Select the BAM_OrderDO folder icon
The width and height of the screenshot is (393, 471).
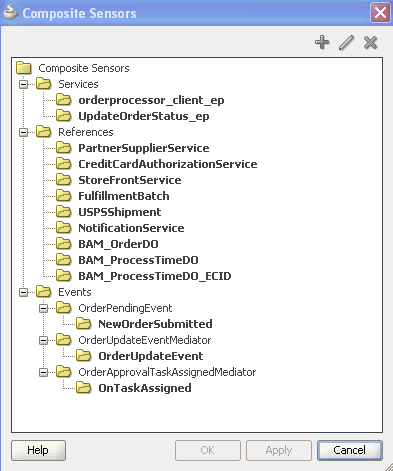(x=63, y=244)
